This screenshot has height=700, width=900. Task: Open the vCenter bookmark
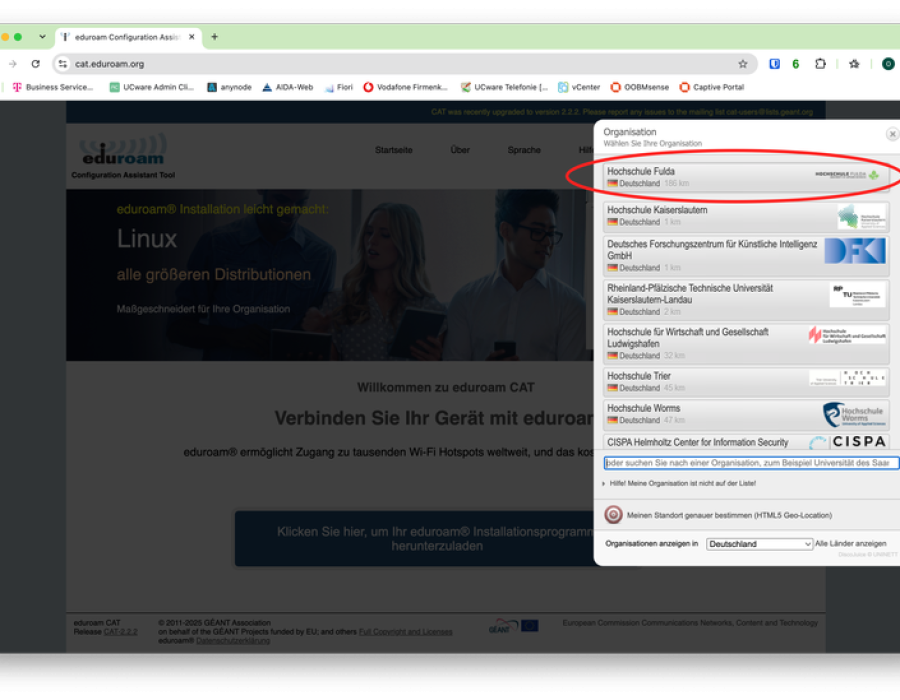pyautogui.click(x=579, y=87)
